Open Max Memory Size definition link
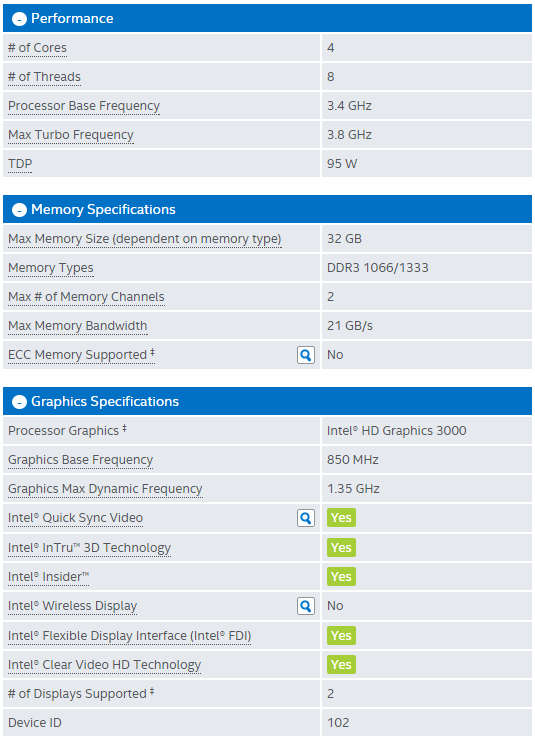The image size is (535, 740). click(145, 239)
